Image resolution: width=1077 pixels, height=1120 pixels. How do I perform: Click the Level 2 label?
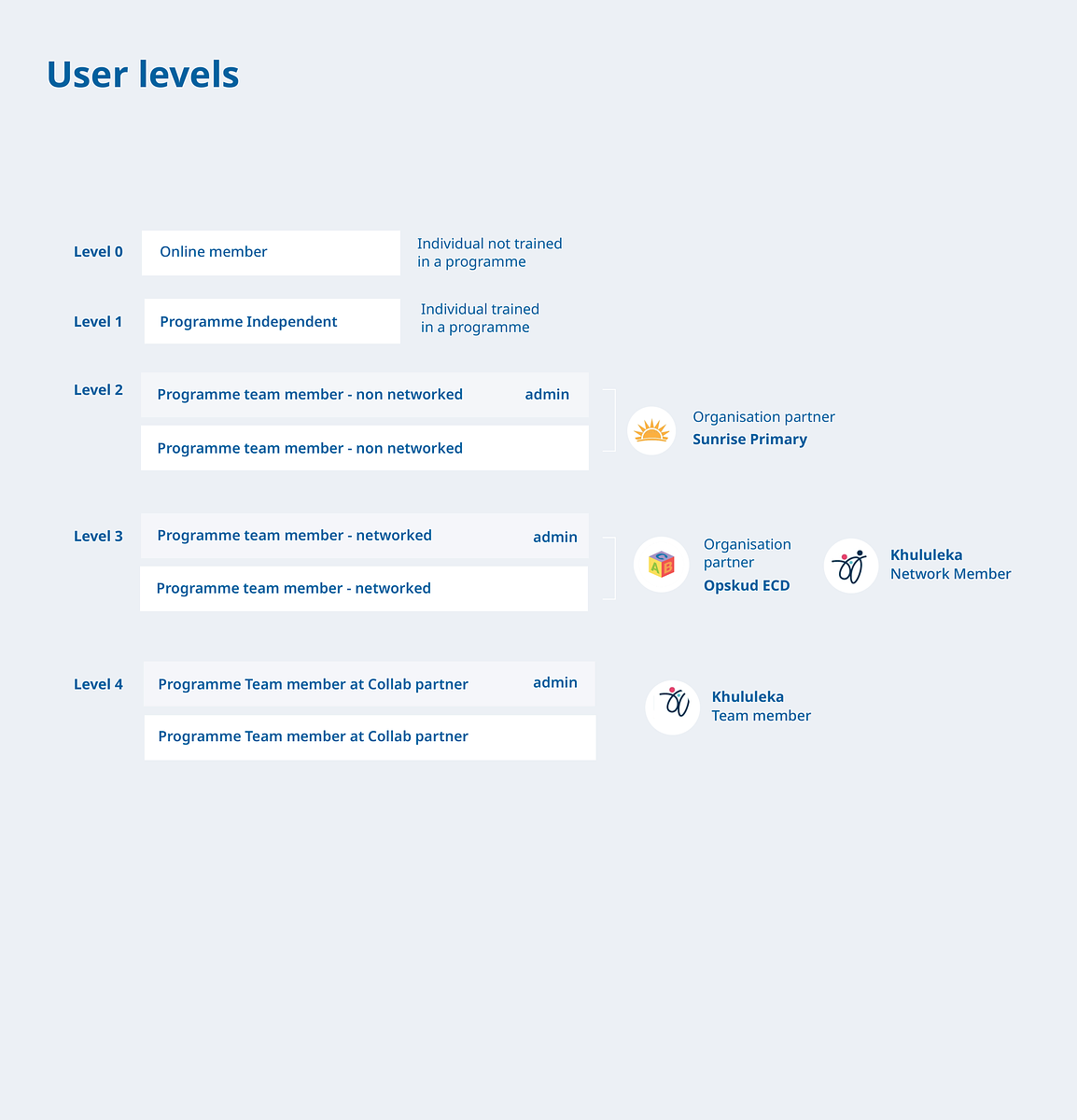tap(98, 390)
